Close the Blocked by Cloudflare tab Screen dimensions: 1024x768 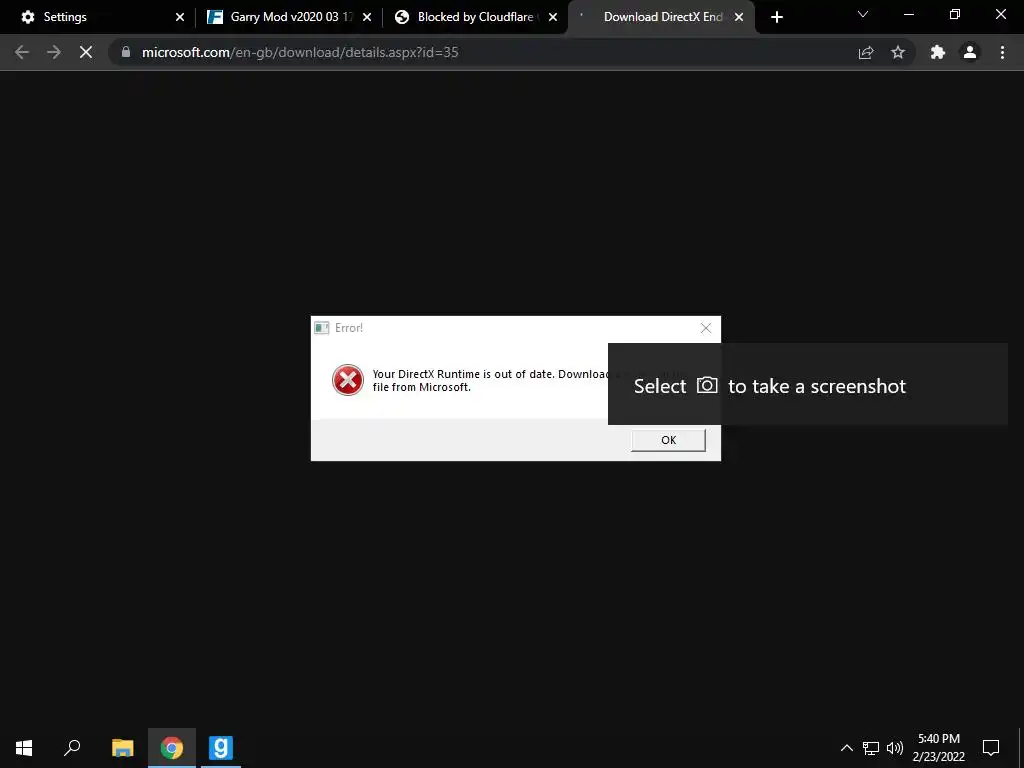pos(553,17)
